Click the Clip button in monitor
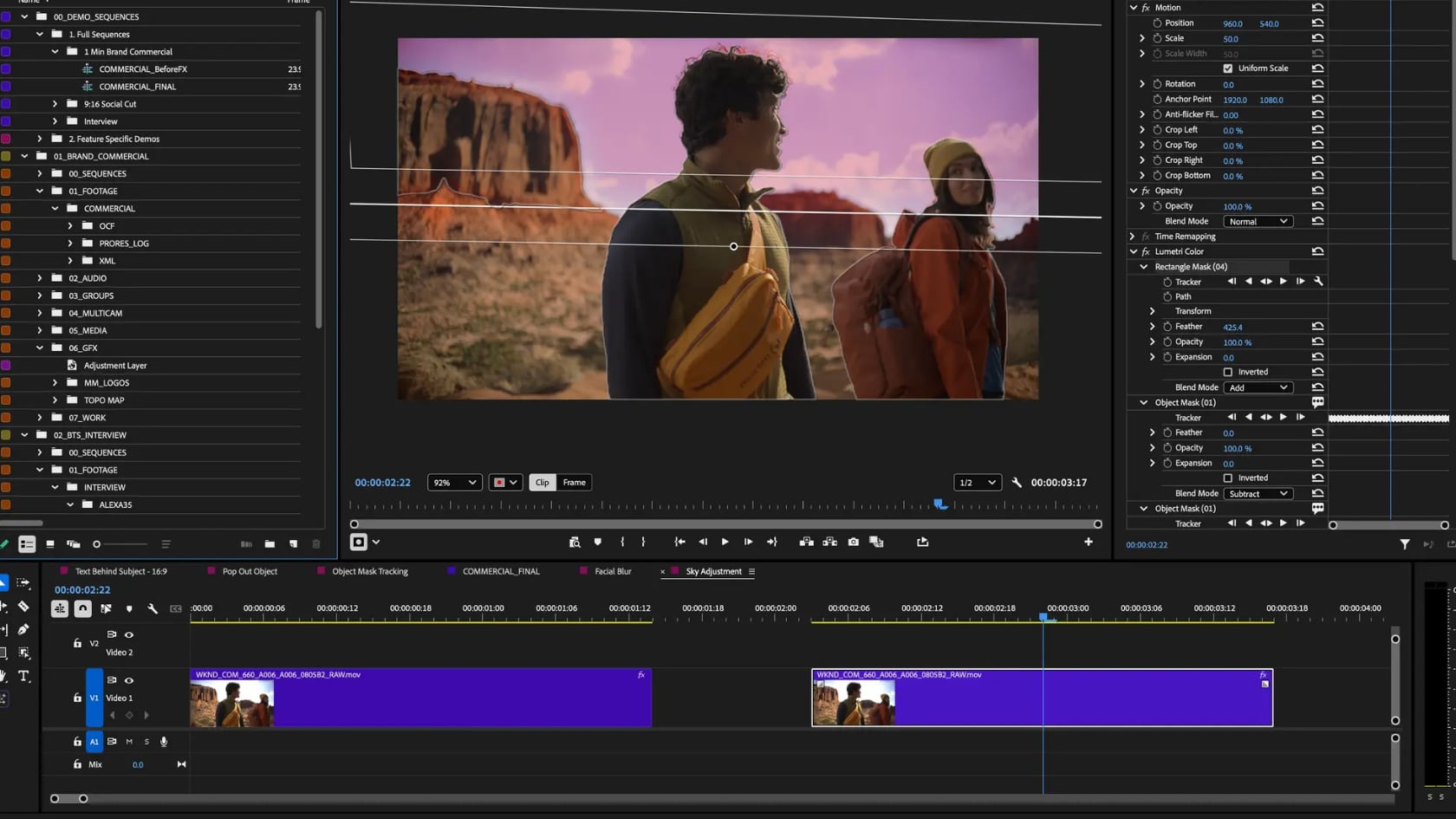1456x819 pixels. point(542,483)
